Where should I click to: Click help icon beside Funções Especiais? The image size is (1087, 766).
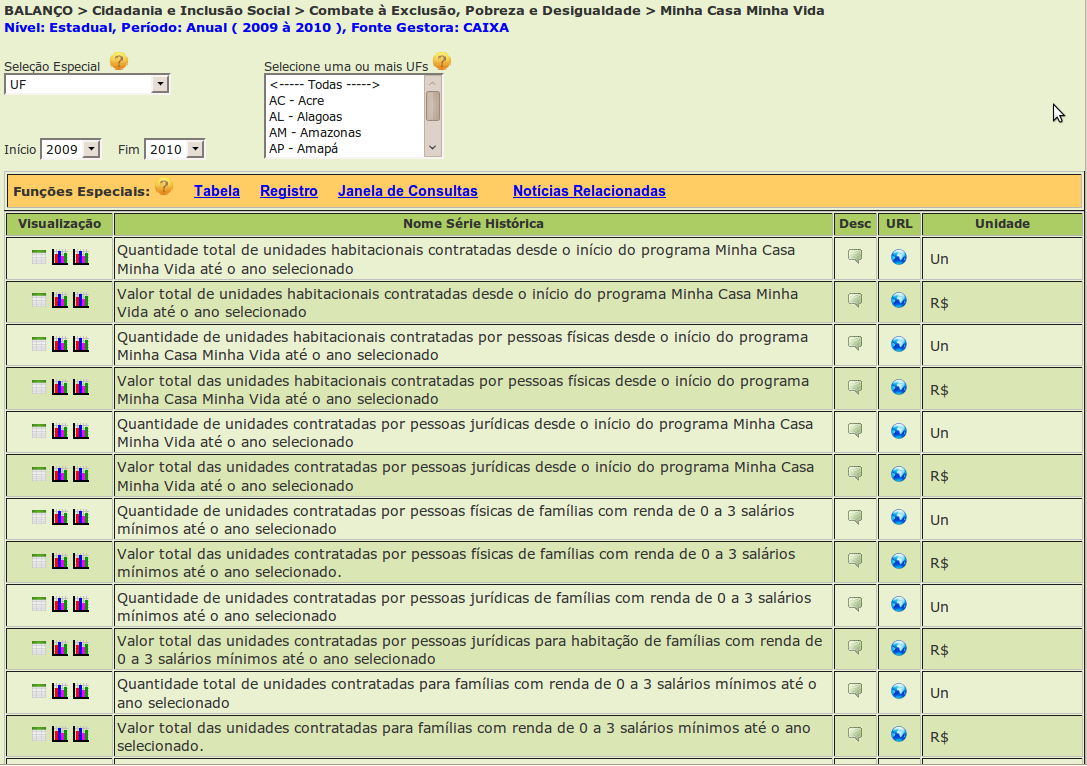coord(164,188)
